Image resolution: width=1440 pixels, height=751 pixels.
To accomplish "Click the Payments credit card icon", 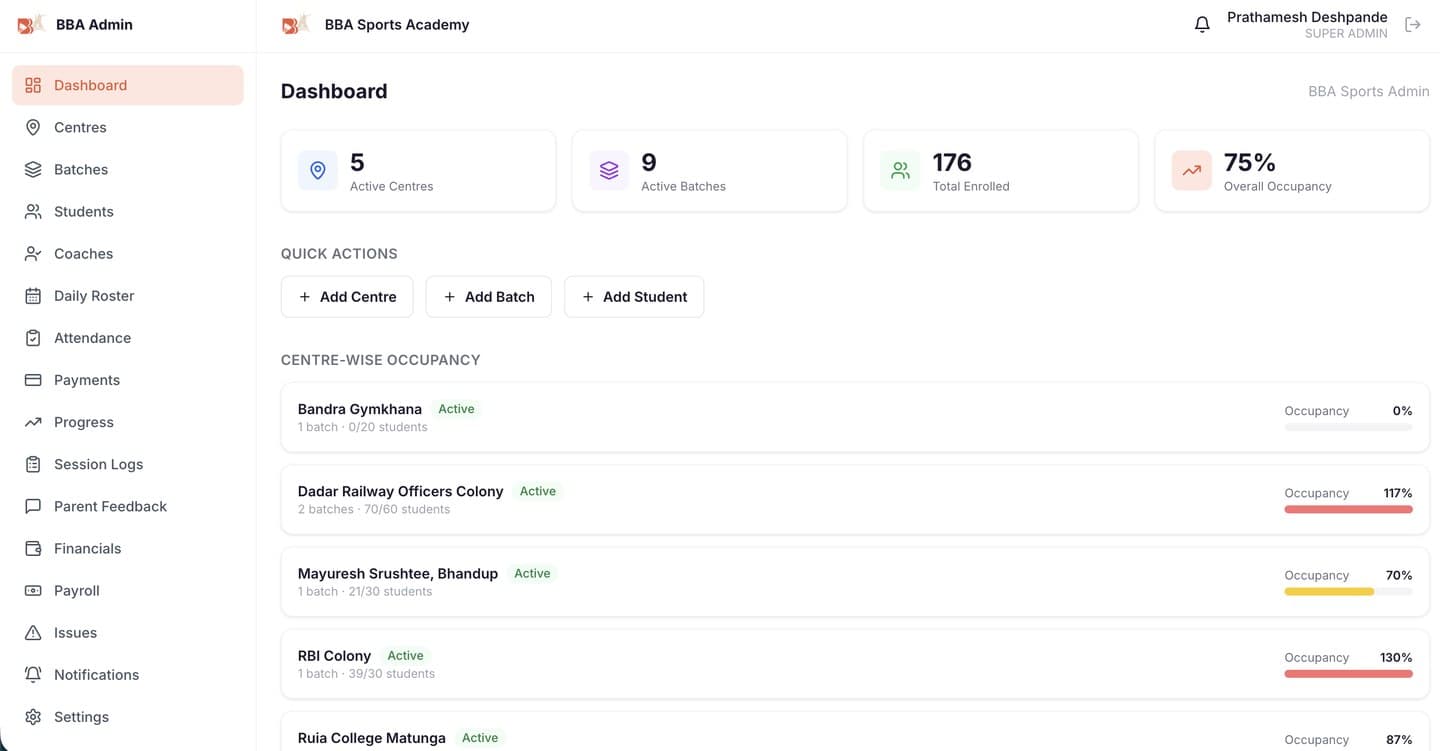I will tap(33, 379).
